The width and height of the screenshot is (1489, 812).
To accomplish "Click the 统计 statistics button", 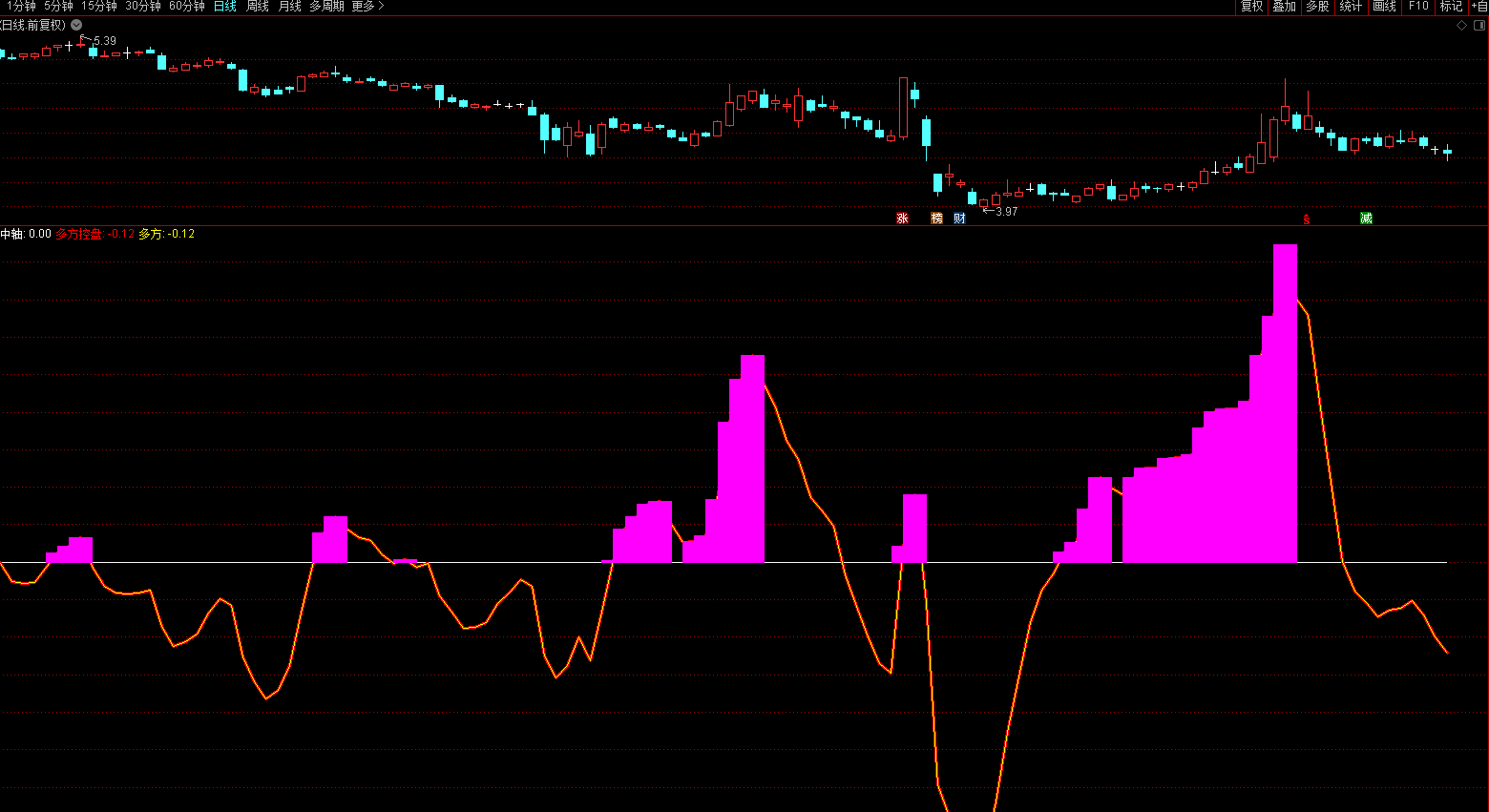I will [1351, 7].
